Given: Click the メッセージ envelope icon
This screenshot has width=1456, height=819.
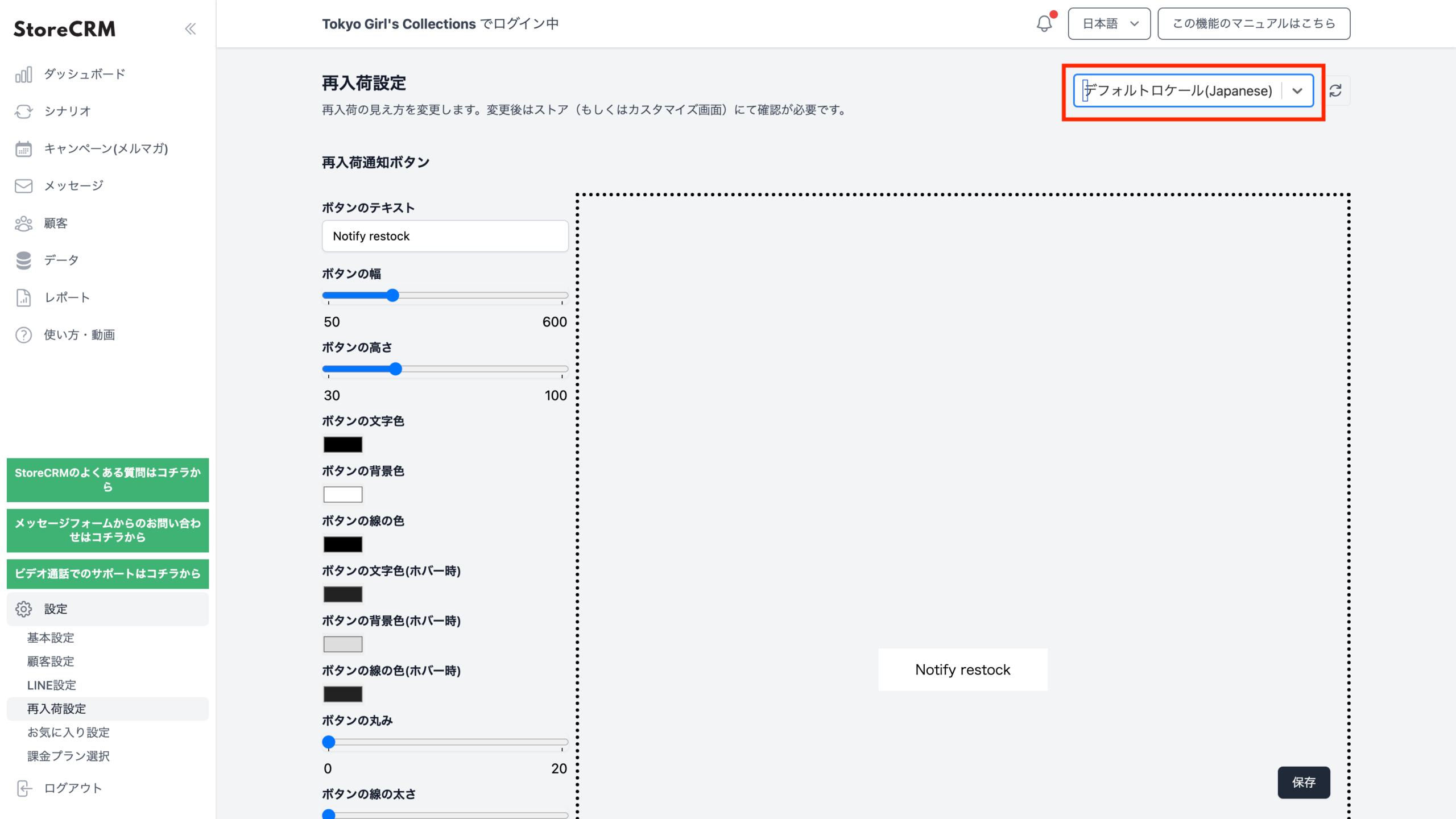Looking at the screenshot, I should pos(23,186).
